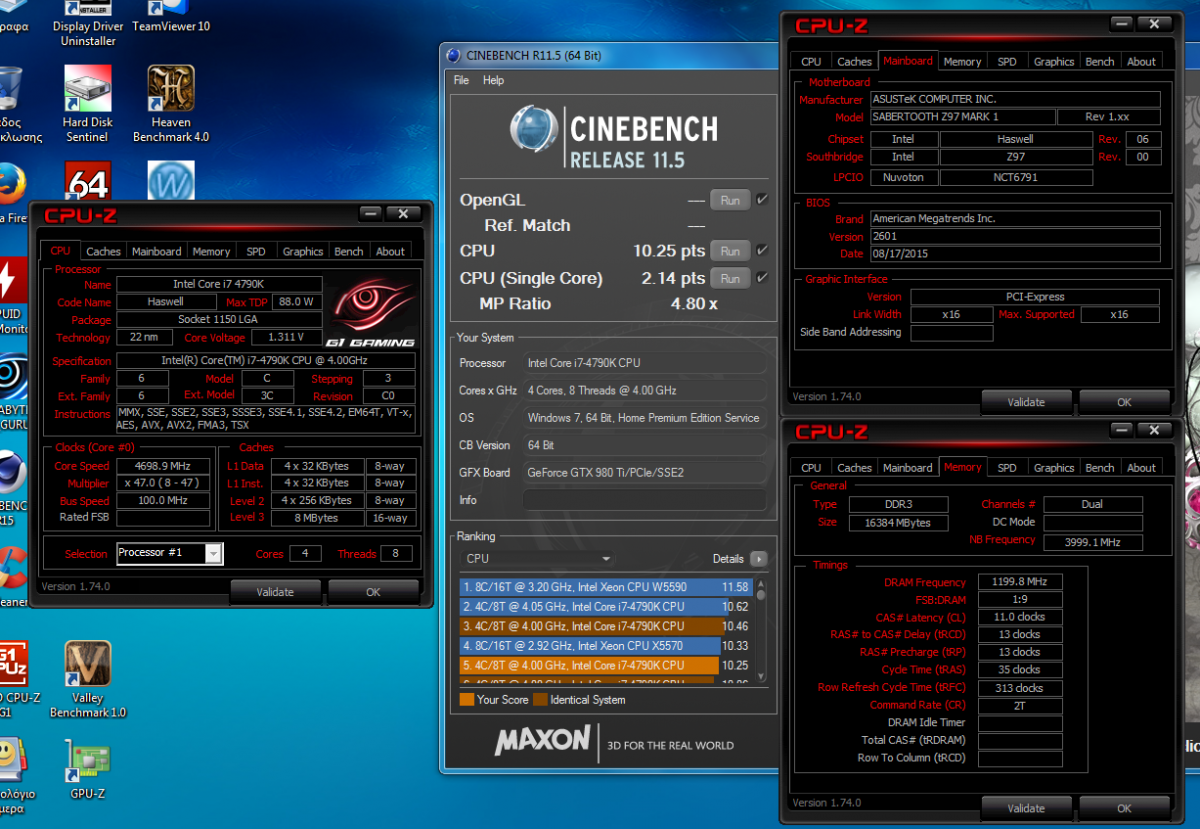Click the BIOS date 08/17/2015

point(1014,255)
